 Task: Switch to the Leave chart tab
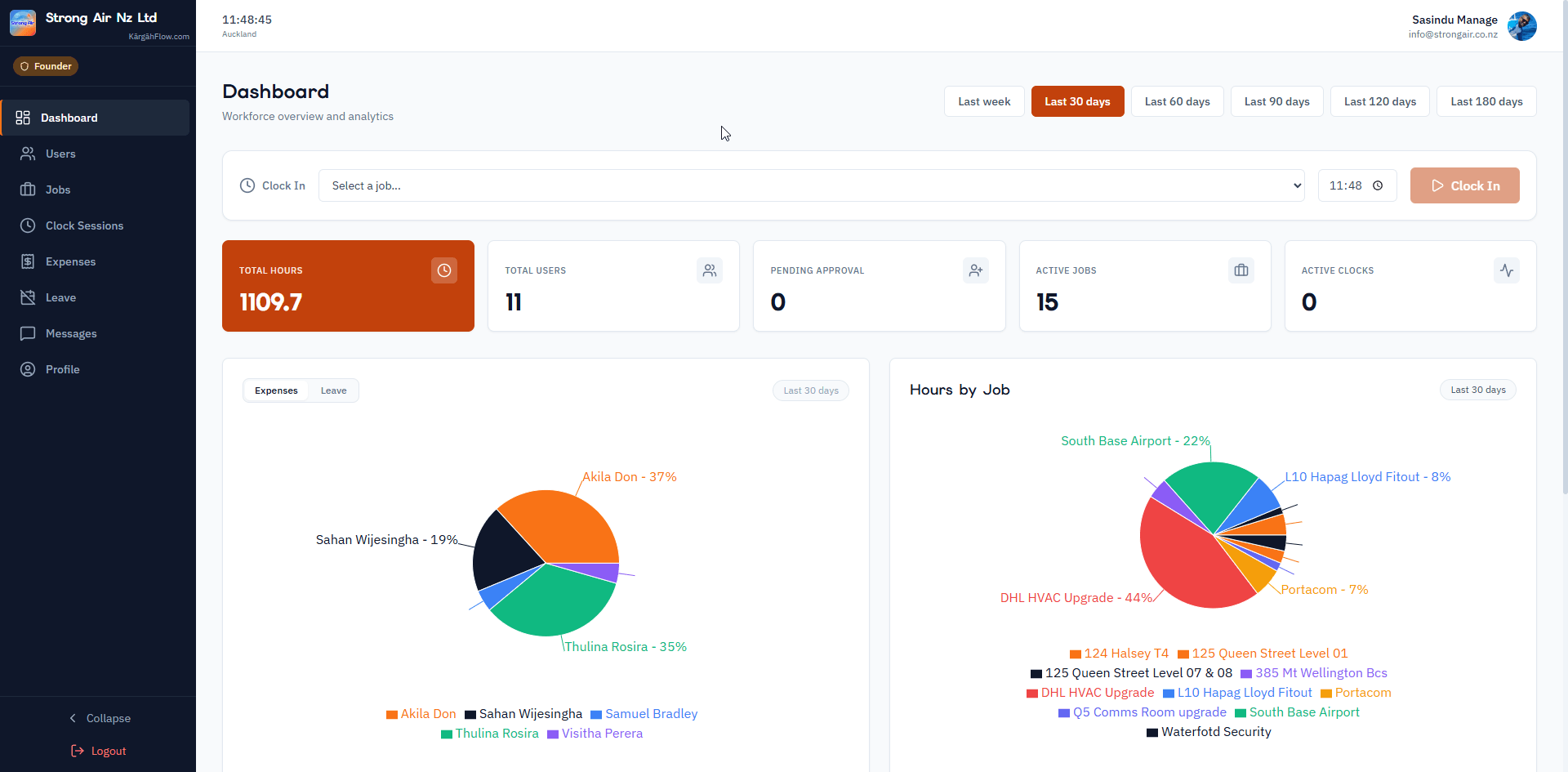(x=333, y=390)
